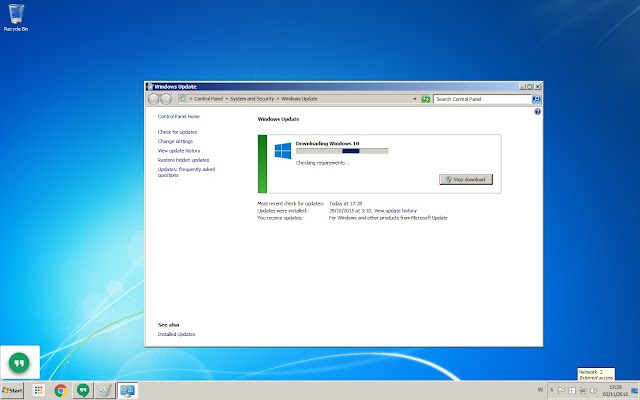Refresh the address bar with green arrows
Image resolution: width=640 pixels, height=400 pixels.
coord(426,99)
